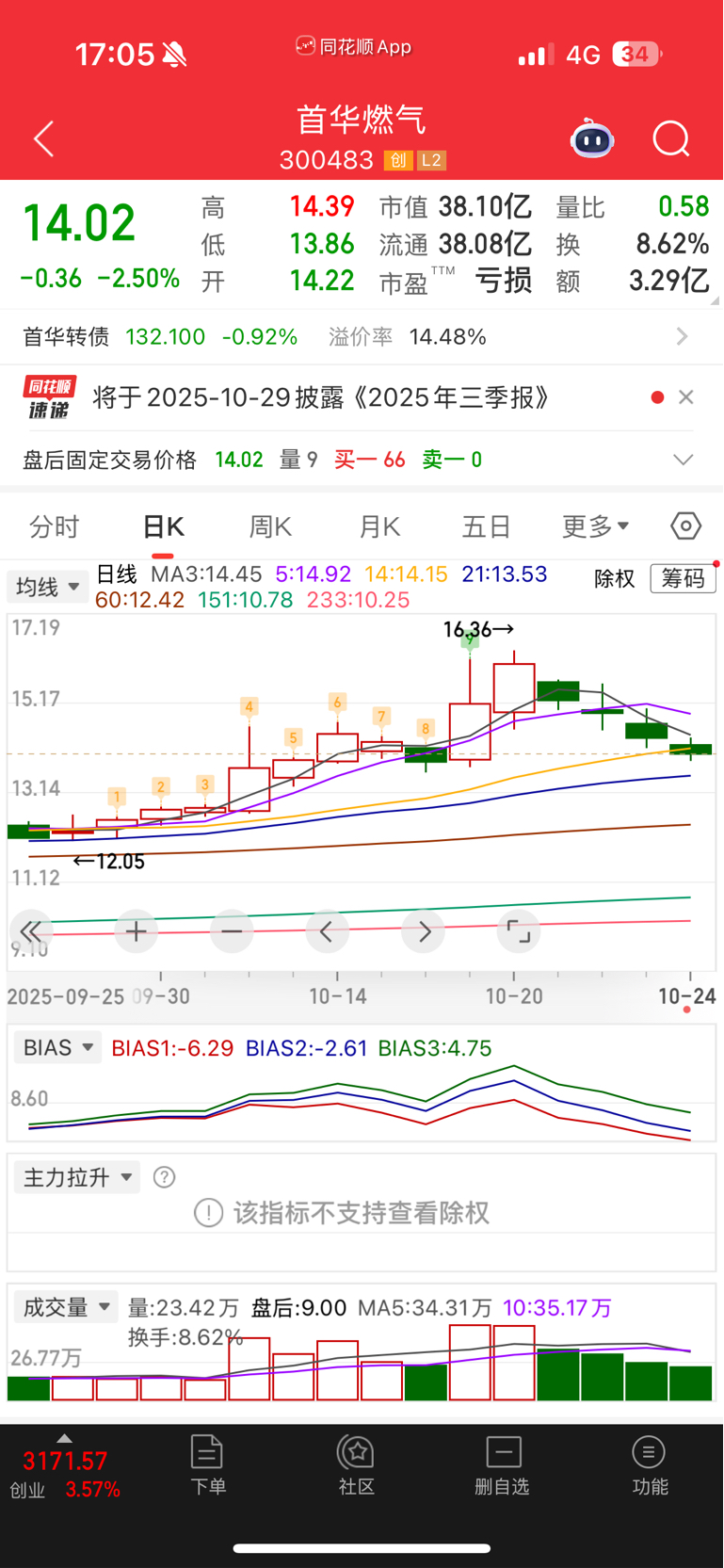
Task: Open the search magnifier icon
Action: (671, 139)
